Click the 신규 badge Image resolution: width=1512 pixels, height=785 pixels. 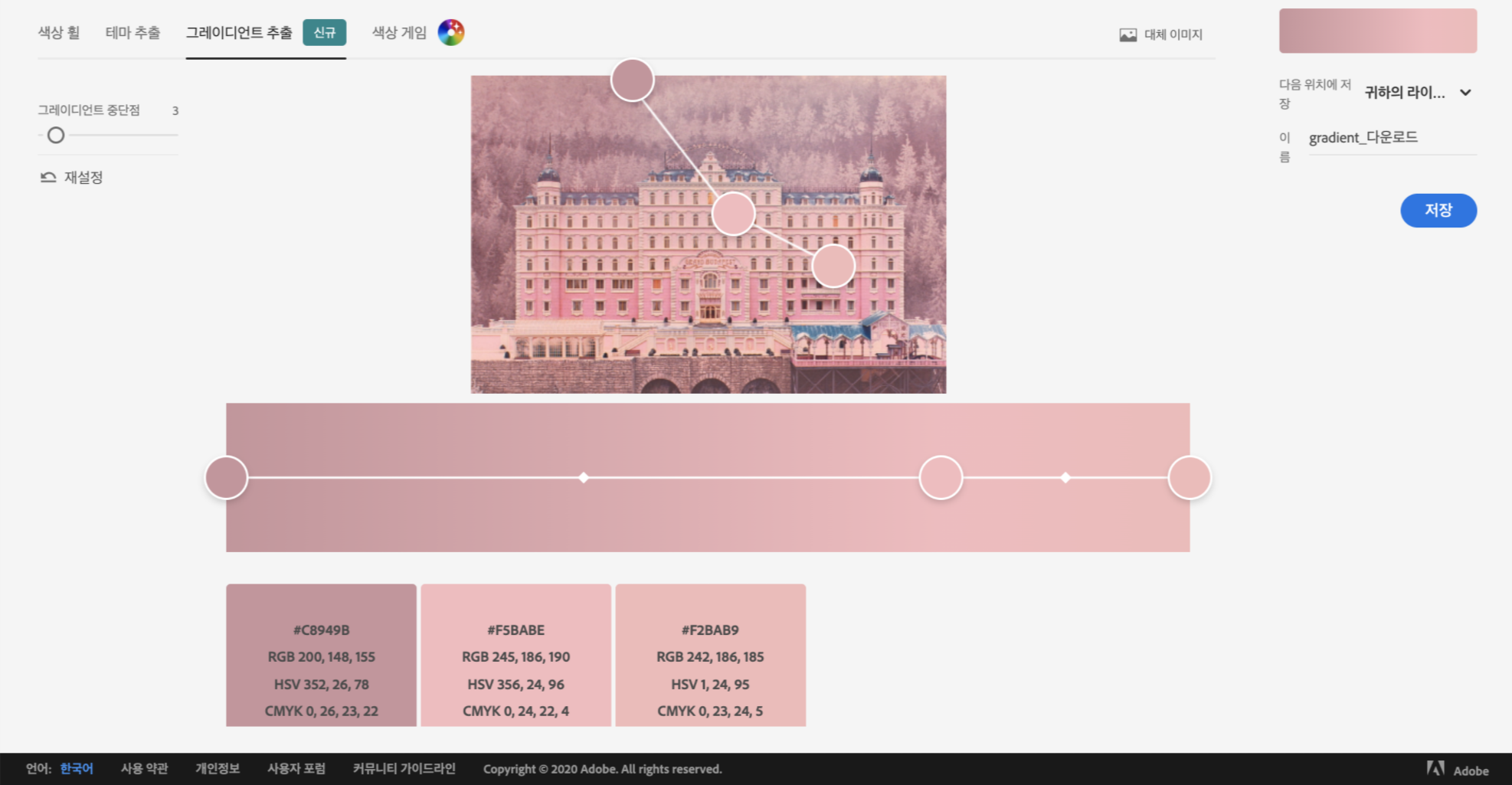325,32
